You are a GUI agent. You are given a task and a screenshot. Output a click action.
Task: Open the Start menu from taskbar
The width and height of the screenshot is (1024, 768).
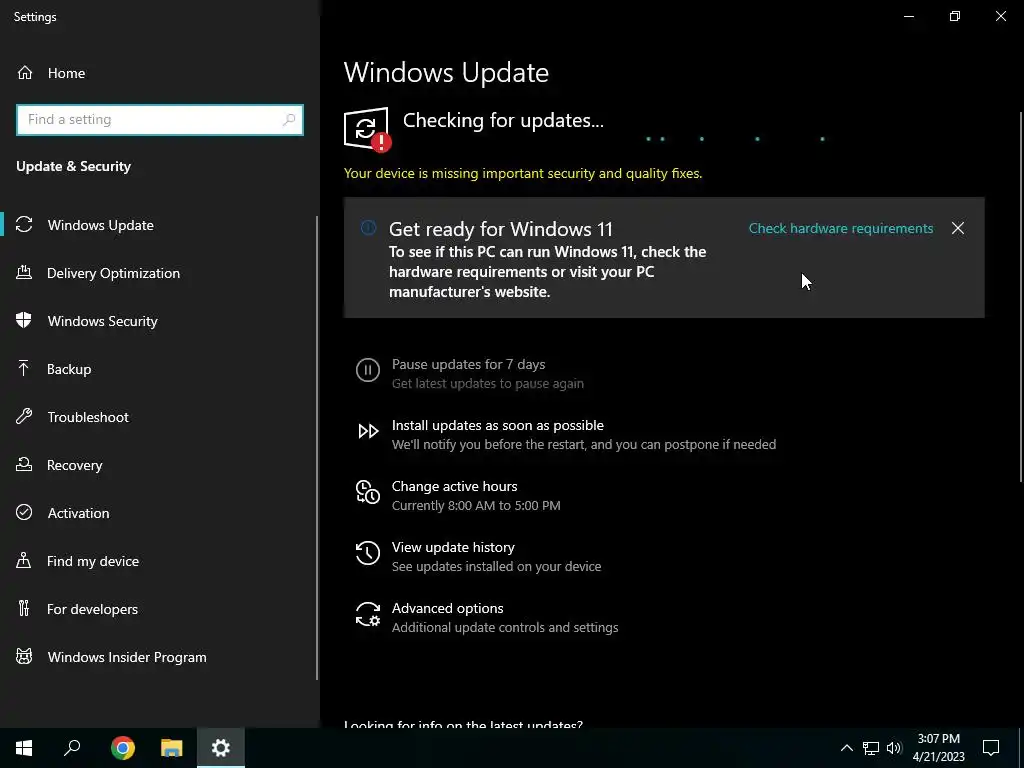(x=24, y=748)
